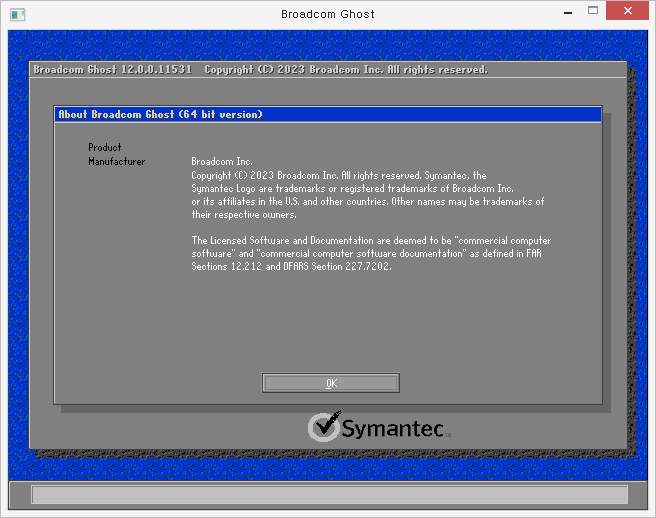Click the 'software" and "commercial computer software documentation"' line
This screenshot has height=518, width=656.
(x=366, y=253)
